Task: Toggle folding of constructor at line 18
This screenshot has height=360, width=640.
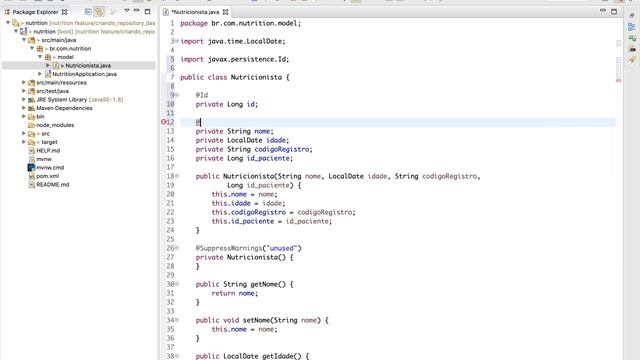Action: pyautogui.click(x=177, y=176)
